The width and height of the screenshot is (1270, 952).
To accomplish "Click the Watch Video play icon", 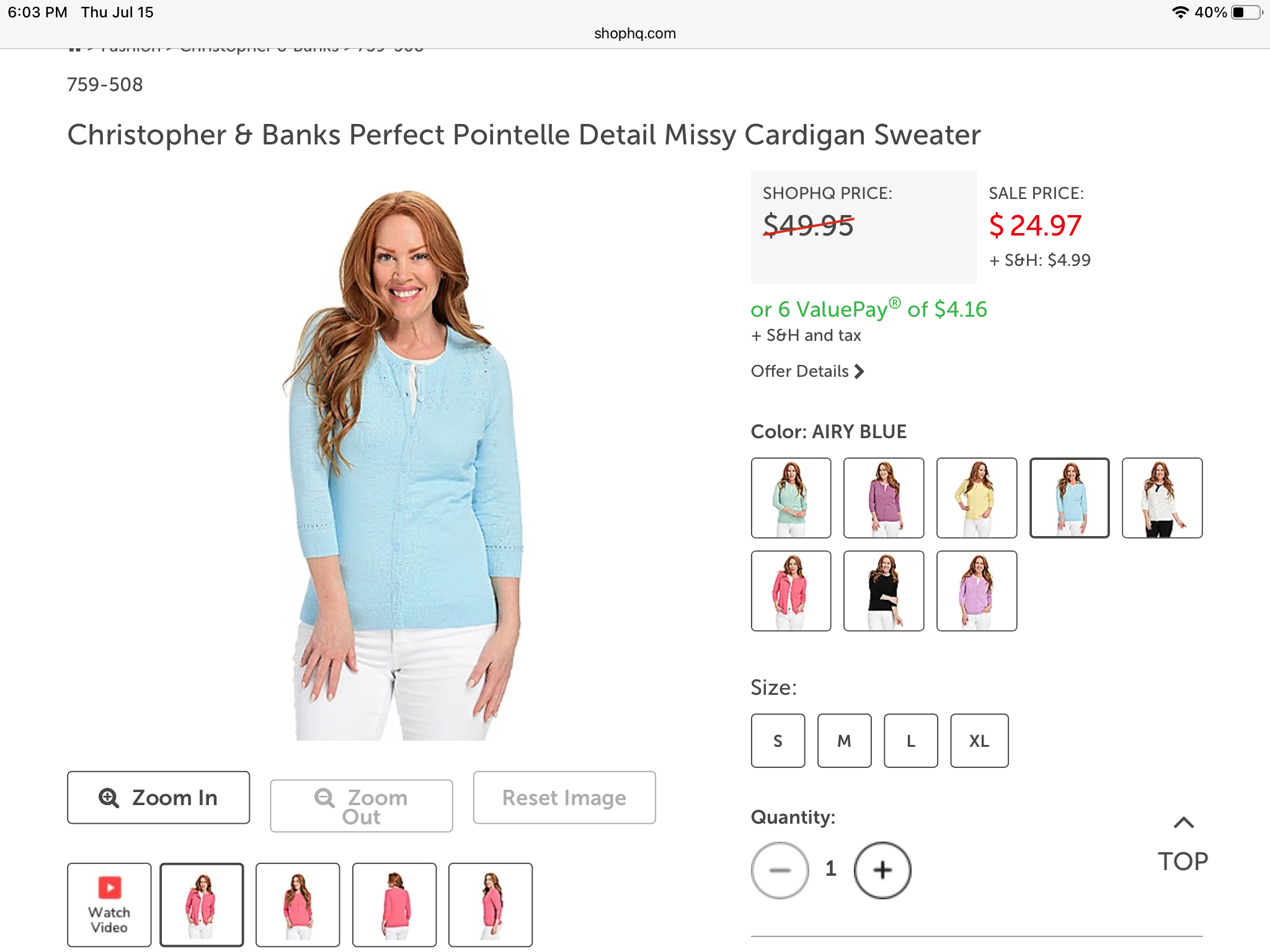I will click(109, 888).
